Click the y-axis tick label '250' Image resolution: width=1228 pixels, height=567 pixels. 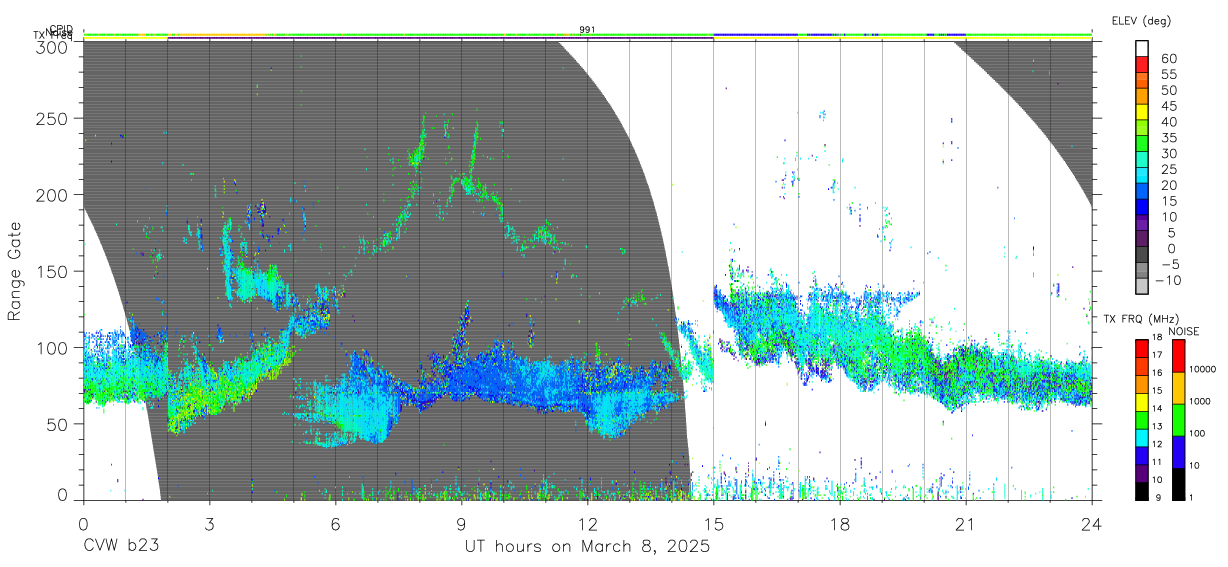click(x=51, y=118)
